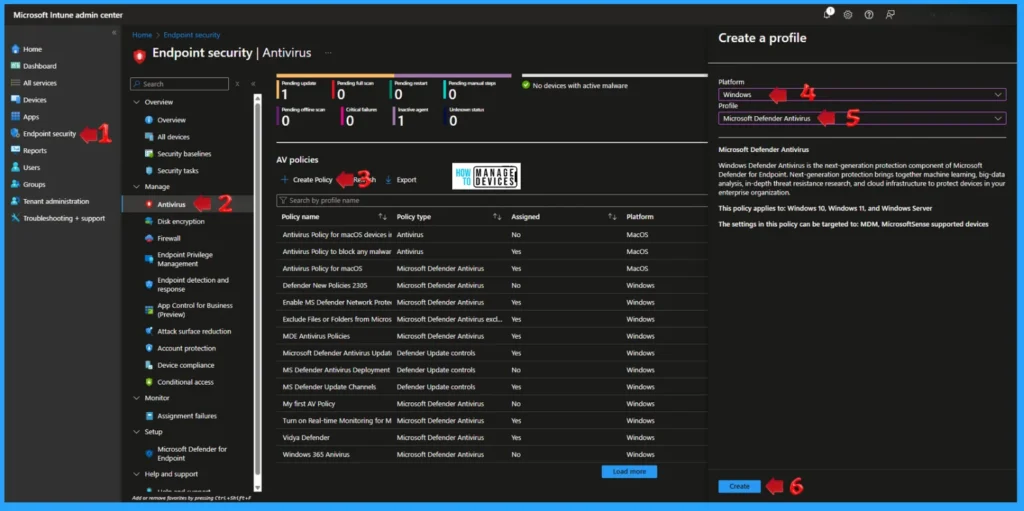Open policy "Vidya Defender"
This screenshot has width=1024, height=511.
[306, 438]
